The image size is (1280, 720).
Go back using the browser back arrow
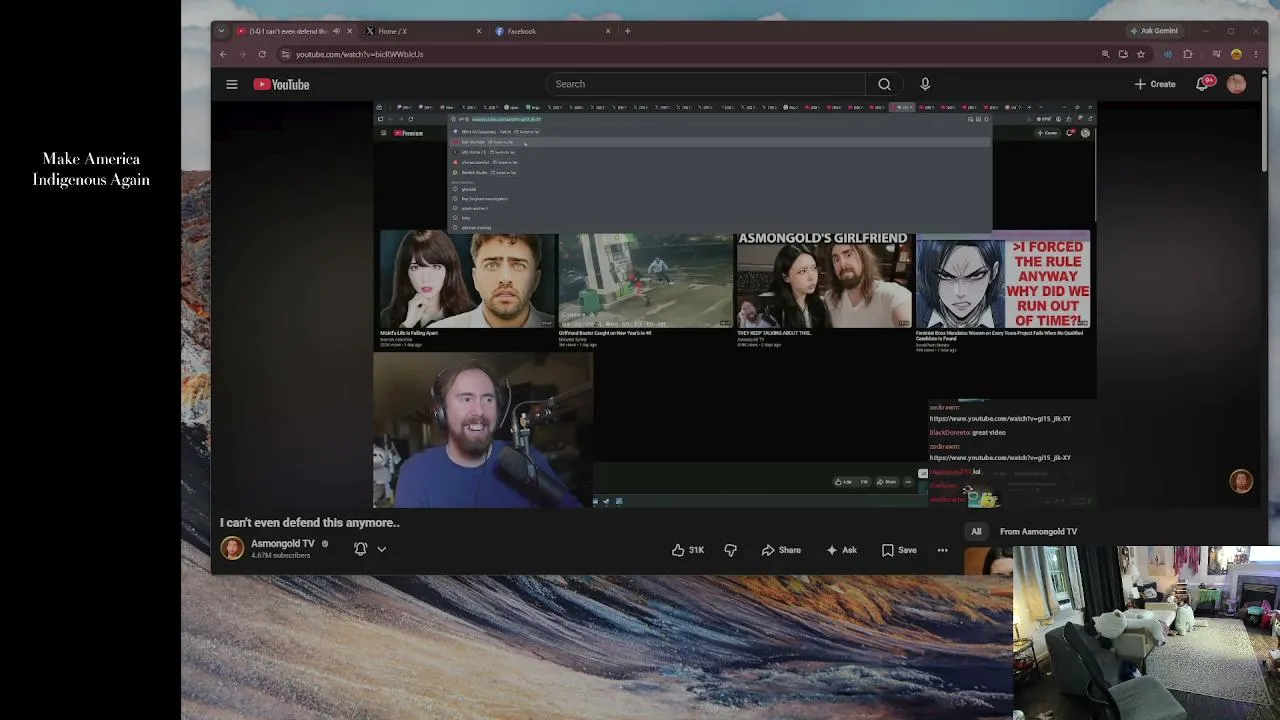click(223, 54)
